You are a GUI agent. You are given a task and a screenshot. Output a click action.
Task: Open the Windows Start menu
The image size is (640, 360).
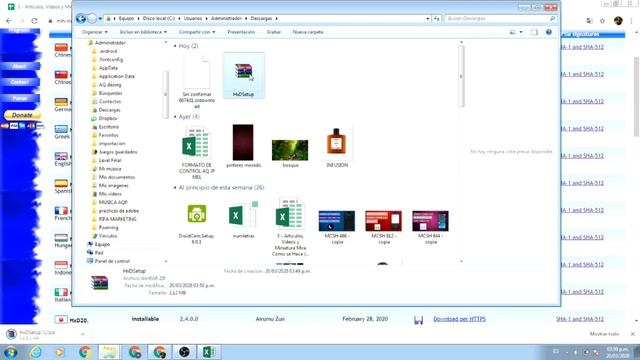click(10, 352)
